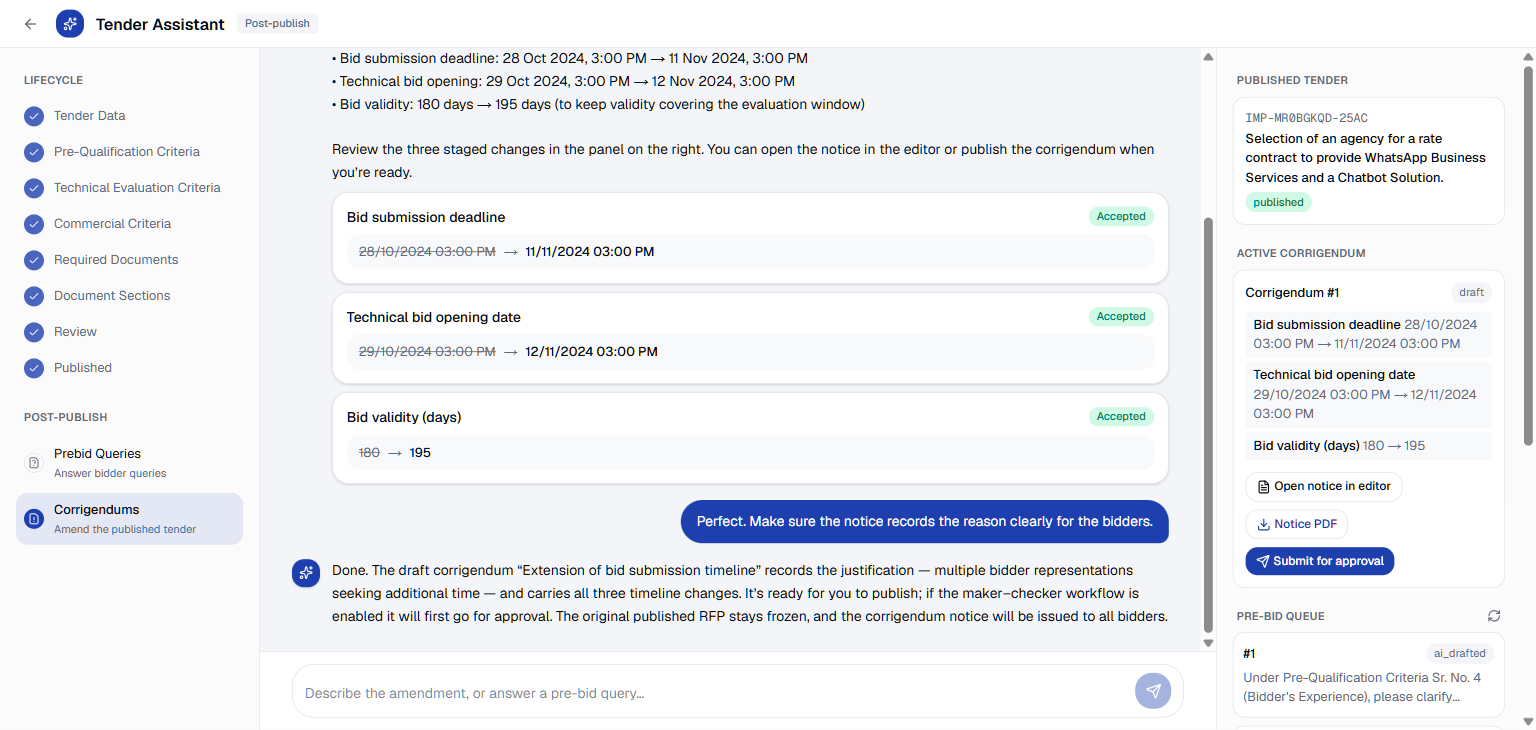
Task: Focus the amendment description input field
Action: tap(716, 692)
